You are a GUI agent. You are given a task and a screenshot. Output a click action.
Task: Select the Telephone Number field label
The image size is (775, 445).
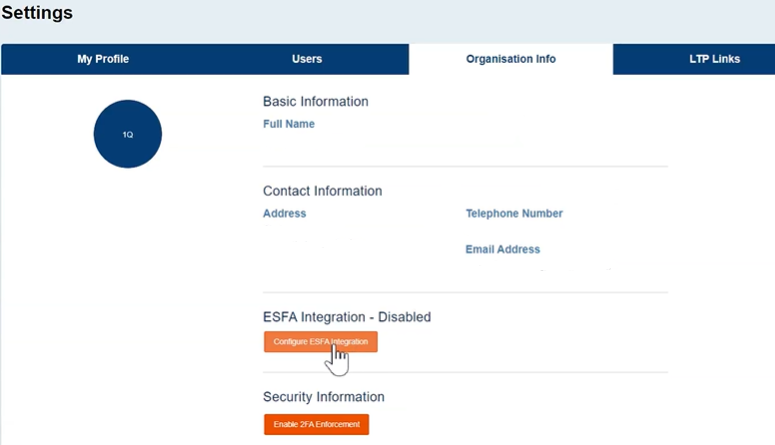(514, 213)
